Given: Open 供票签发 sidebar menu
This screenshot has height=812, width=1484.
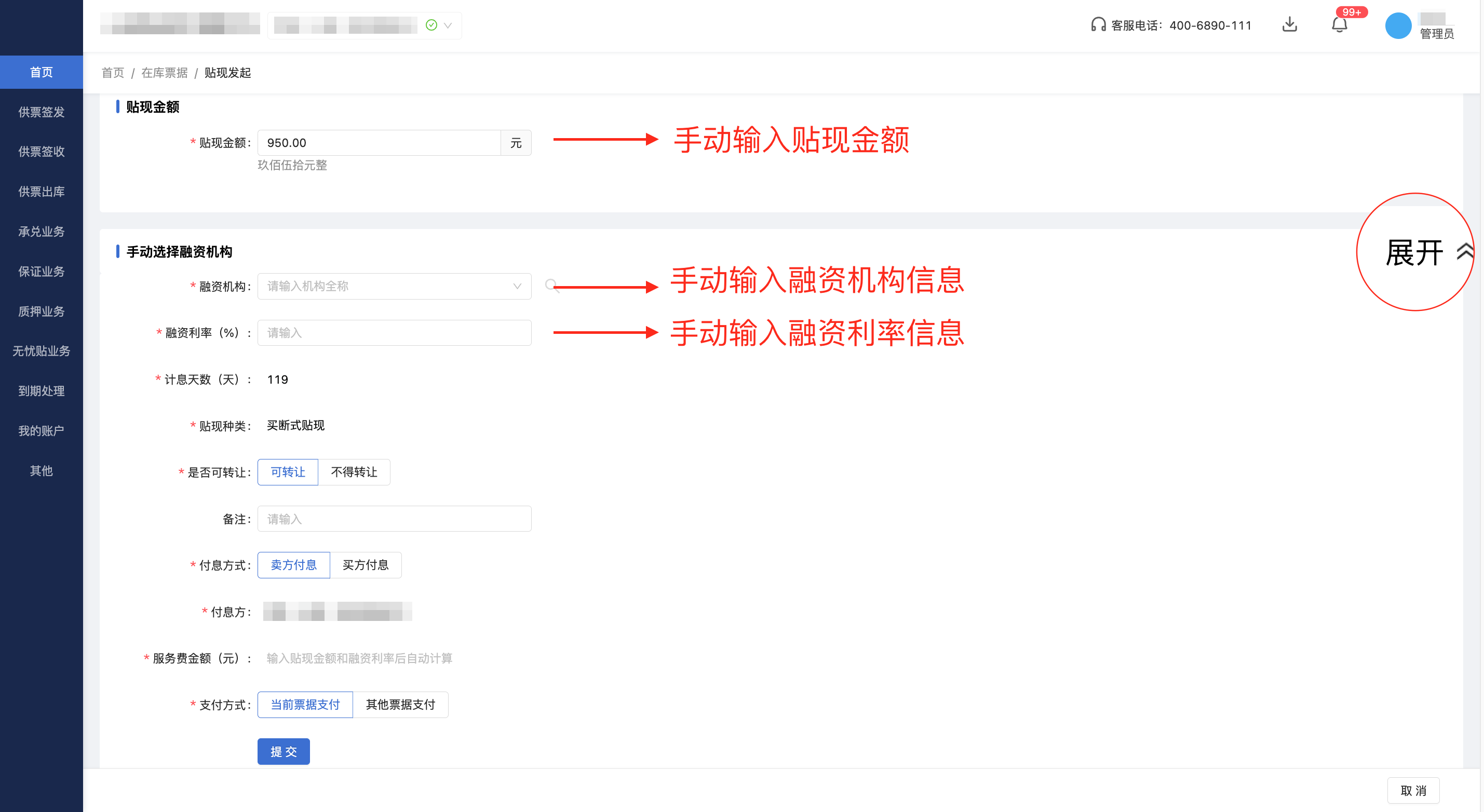Looking at the screenshot, I should 42,112.
